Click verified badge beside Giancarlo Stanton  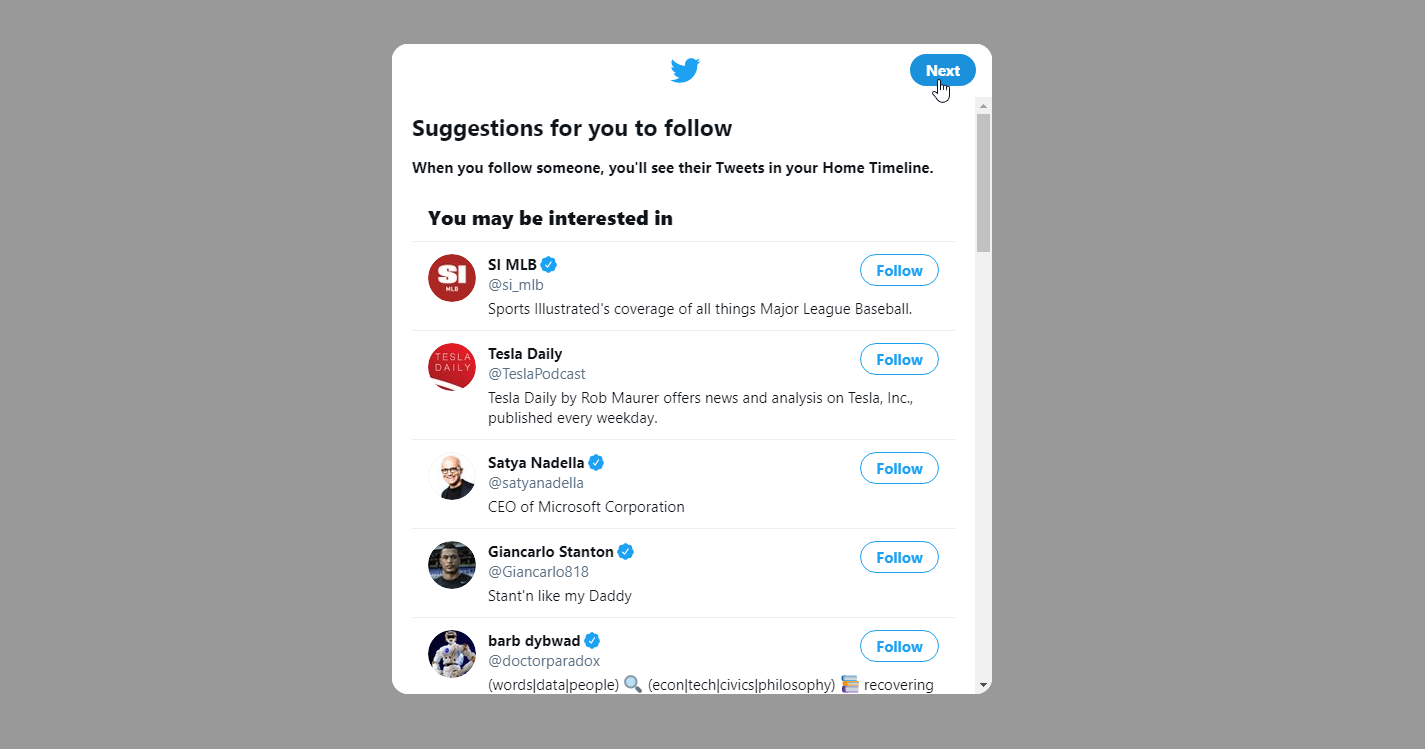(x=626, y=552)
